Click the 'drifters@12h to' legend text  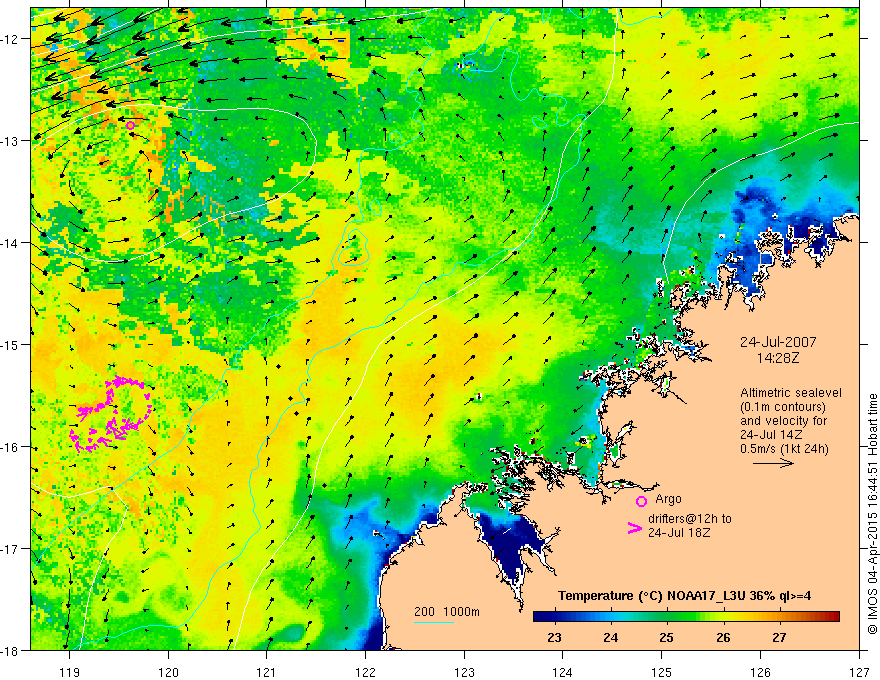click(690, 519)
